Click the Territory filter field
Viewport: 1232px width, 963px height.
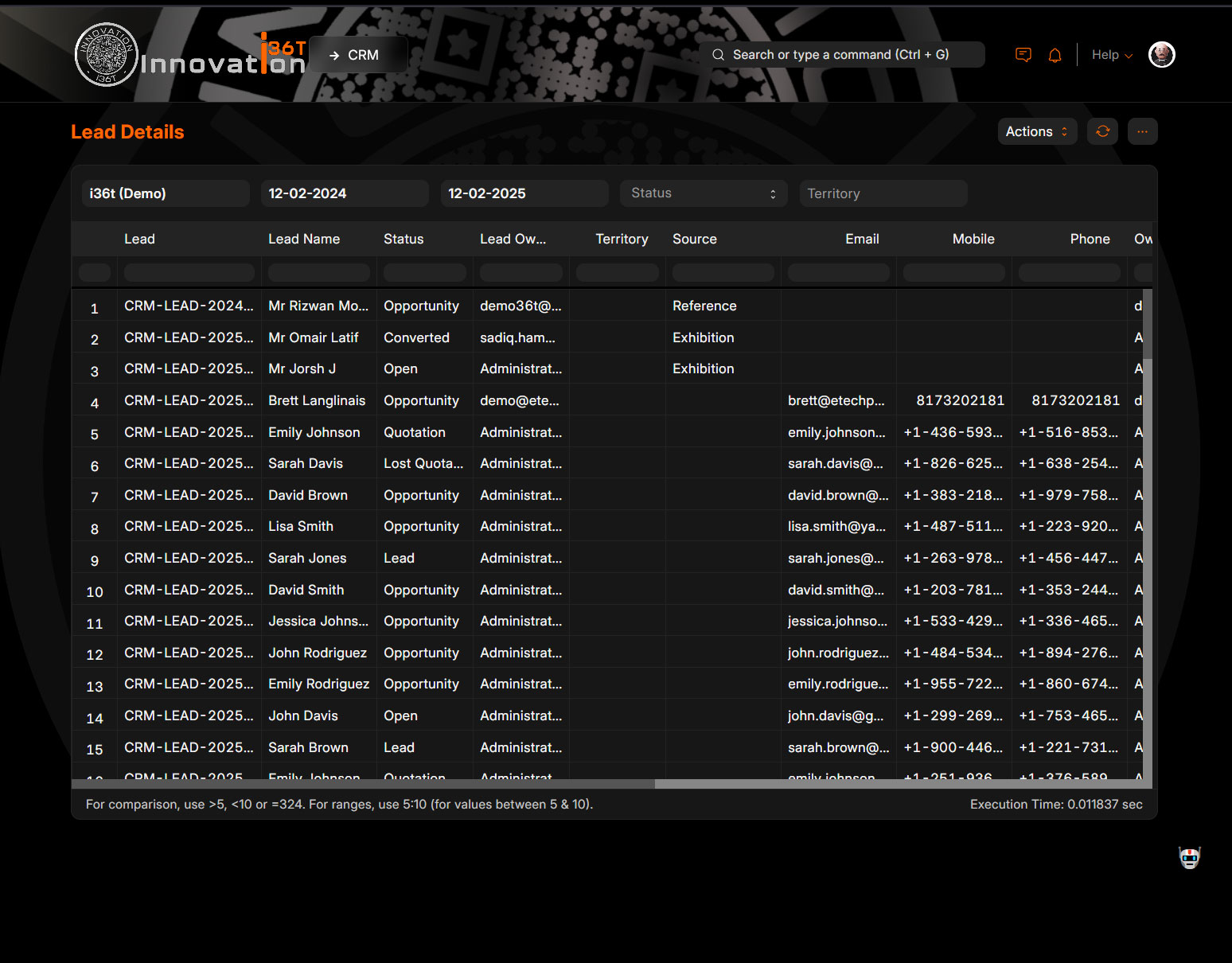pos(883,193)
